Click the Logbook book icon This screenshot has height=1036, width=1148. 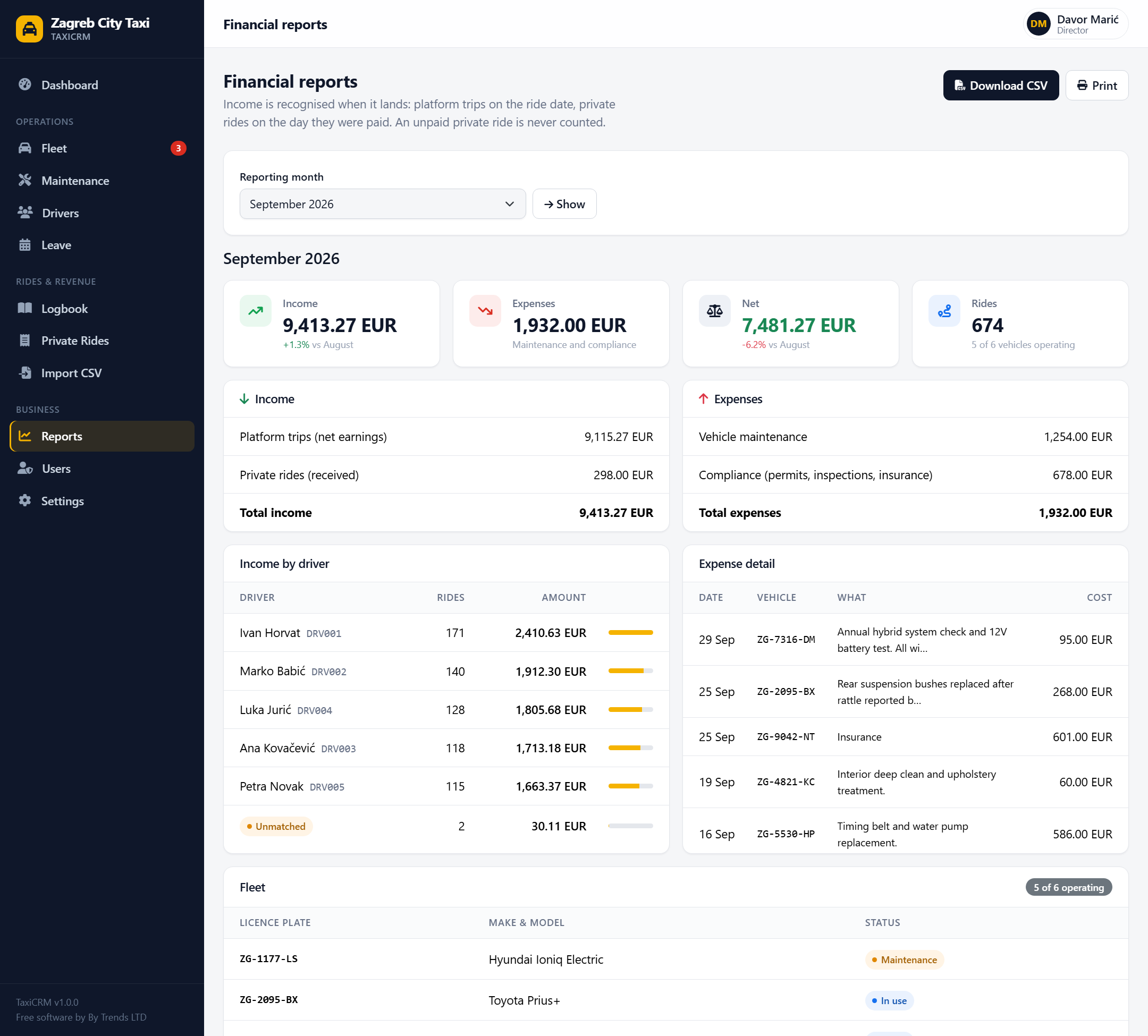pyautogui.click(x=25, y=309)
